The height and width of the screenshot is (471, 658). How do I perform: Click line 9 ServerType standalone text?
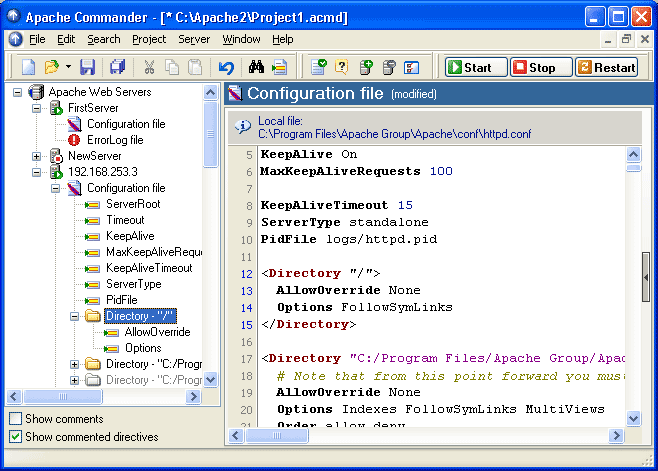point(345,222)
